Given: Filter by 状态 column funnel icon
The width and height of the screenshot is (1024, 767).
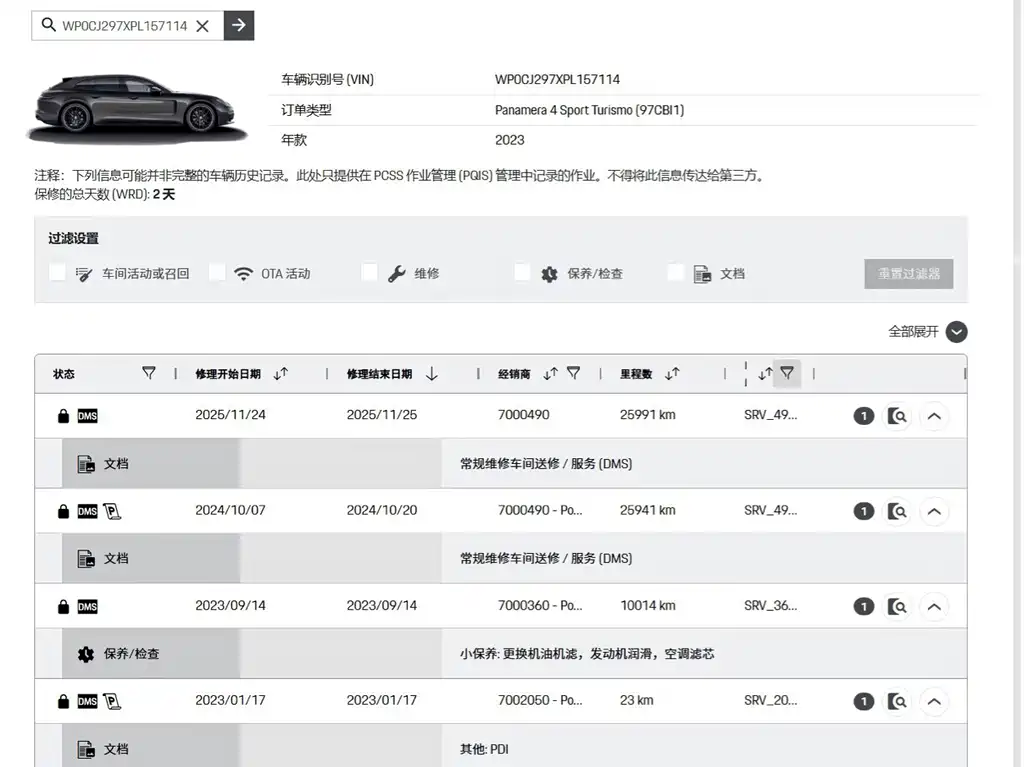Looking at the screenshot, I should (149, 373).
